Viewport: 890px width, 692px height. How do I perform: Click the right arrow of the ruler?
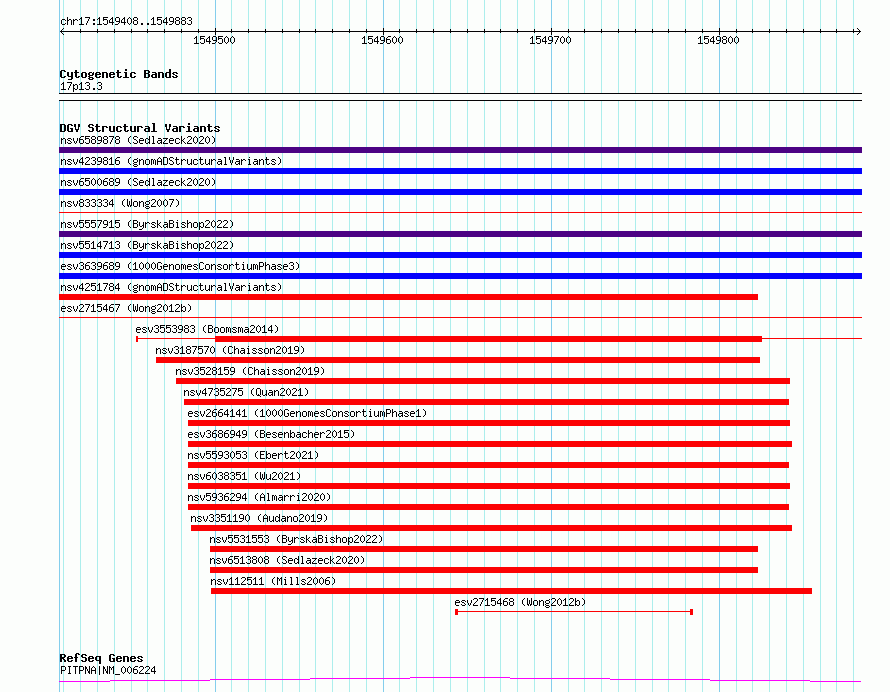(858, 31)
